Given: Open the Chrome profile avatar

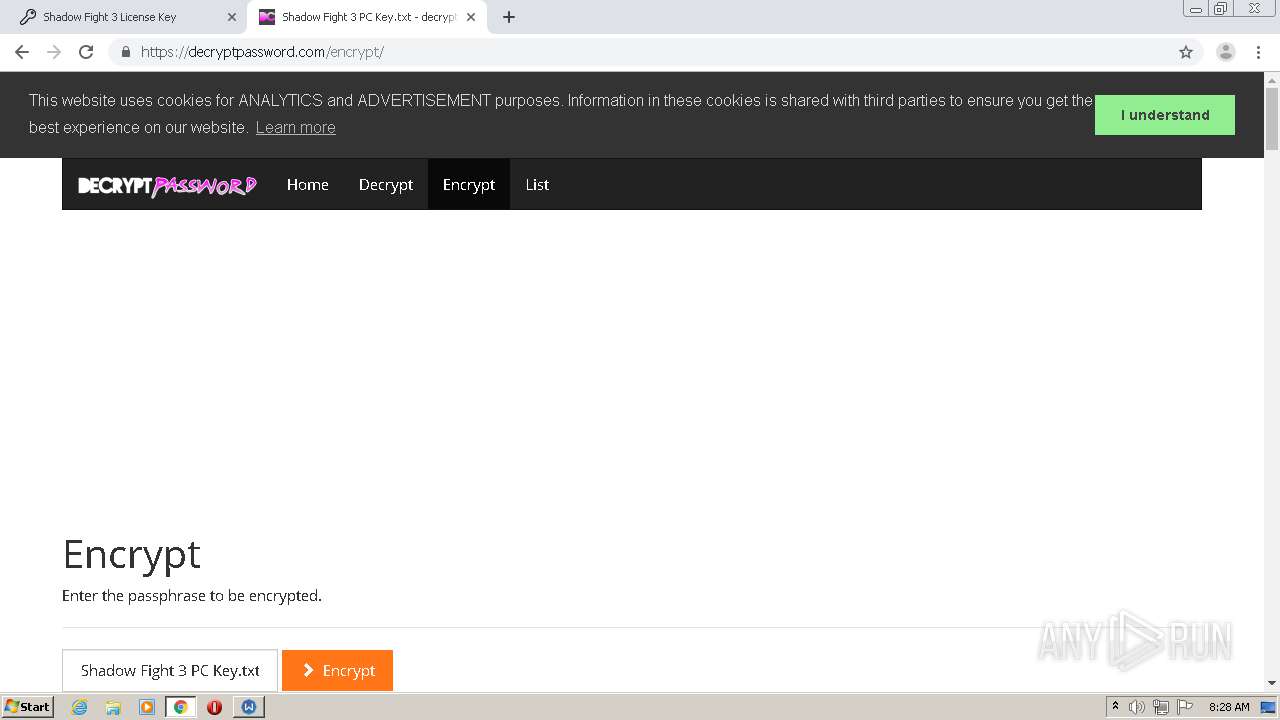Looking at the screenshot, I should 1226,52.
